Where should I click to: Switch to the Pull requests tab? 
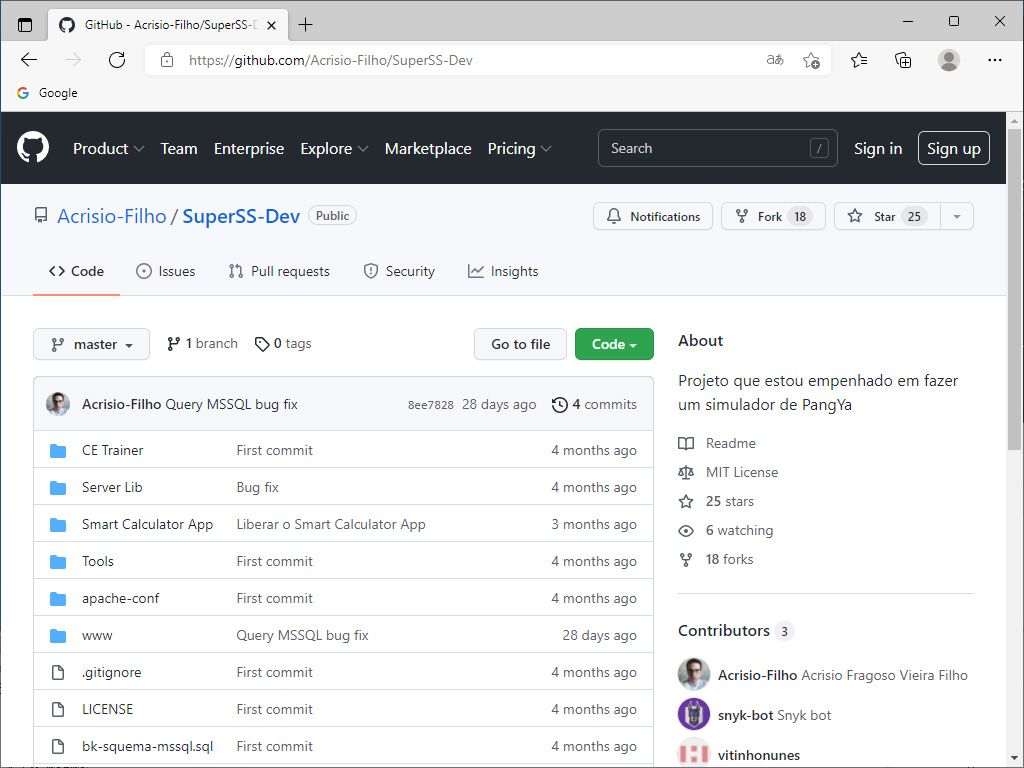pyautogui.click(x=279, y=272)
